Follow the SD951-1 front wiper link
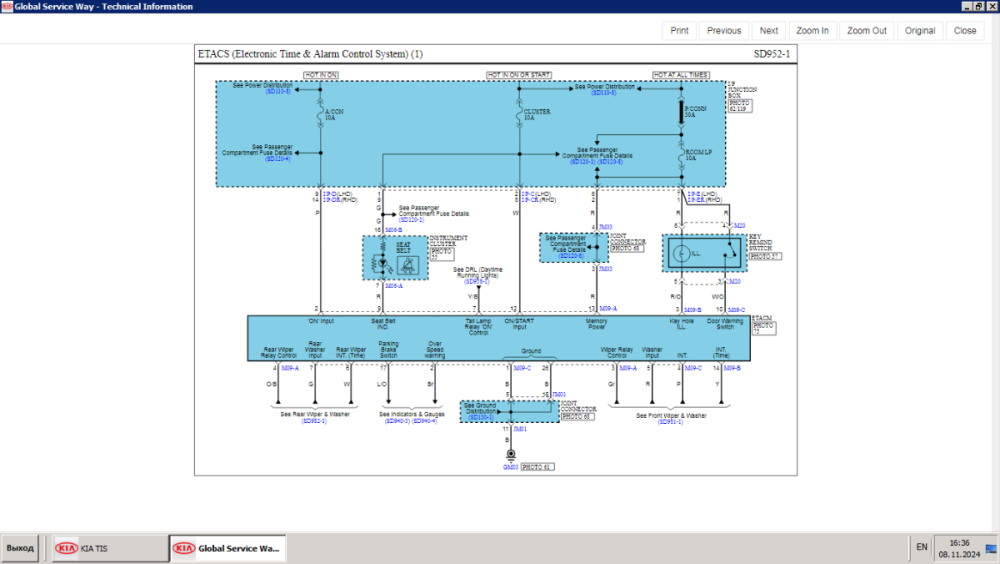The image size is (1000, 564). click(x=670, y=421)
